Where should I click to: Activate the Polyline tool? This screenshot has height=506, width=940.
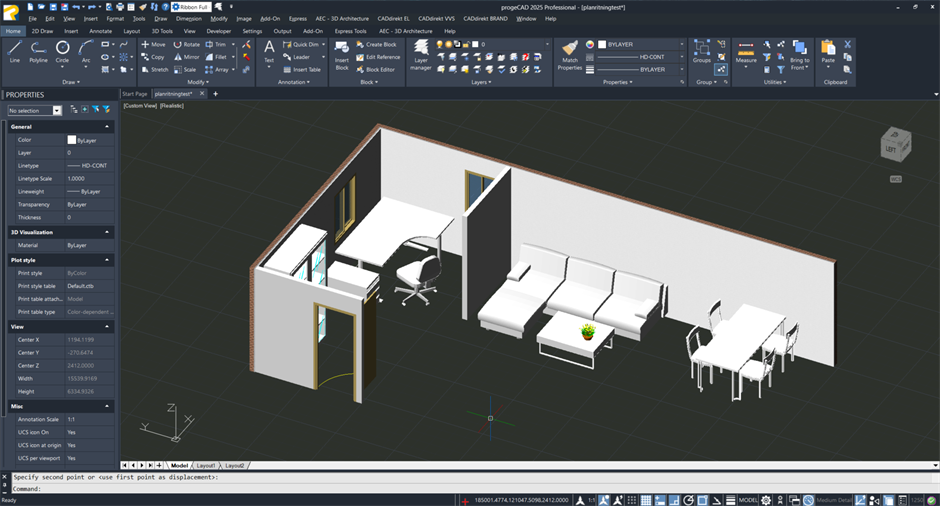[x=38, y=50]
